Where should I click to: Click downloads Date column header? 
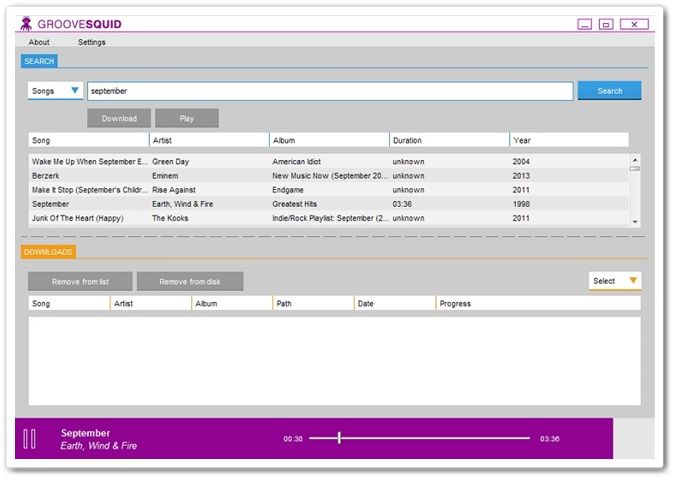395,303
